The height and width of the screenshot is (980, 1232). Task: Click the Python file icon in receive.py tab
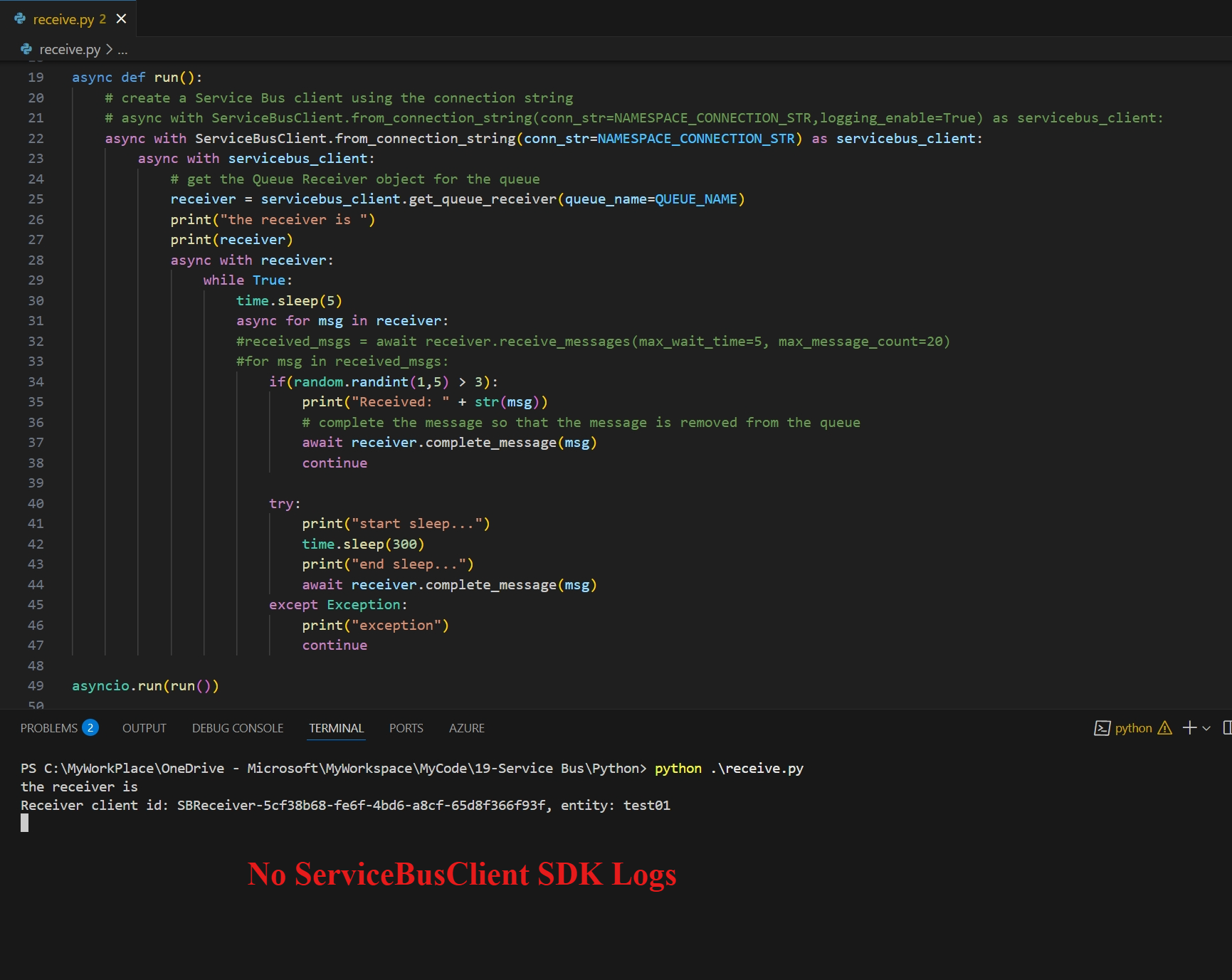click(x=20, y=19)
